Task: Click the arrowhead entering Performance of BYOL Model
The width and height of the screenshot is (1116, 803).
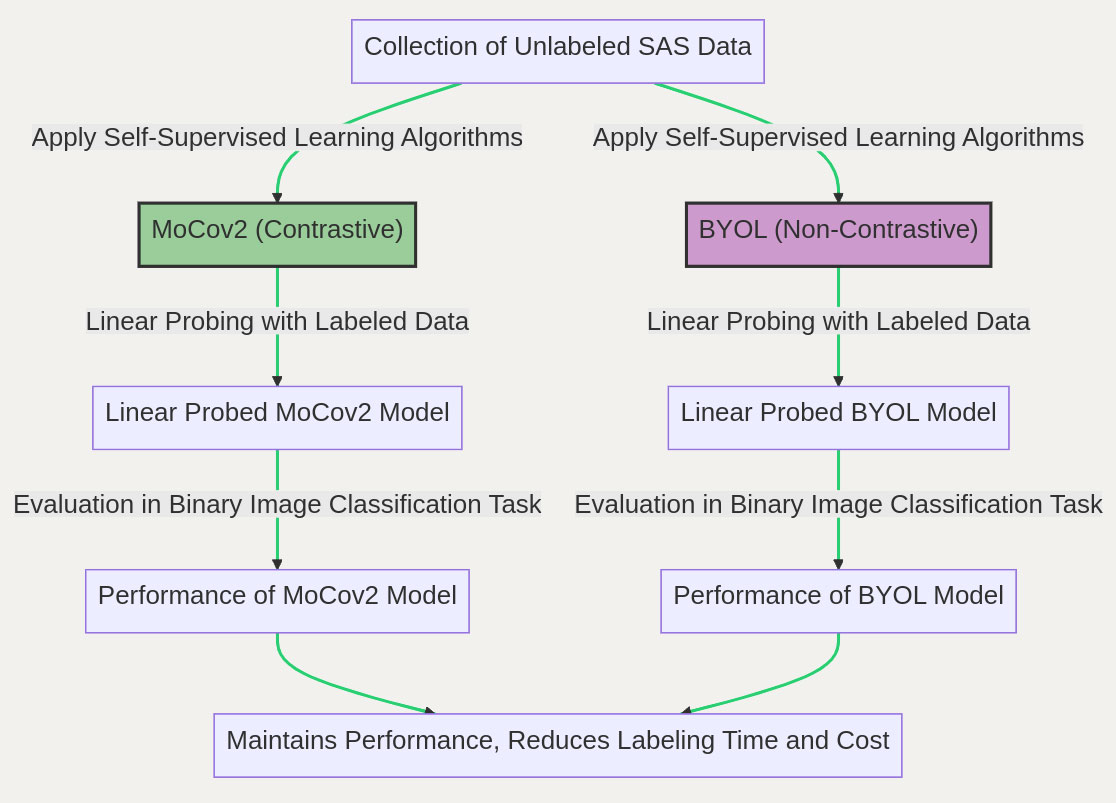Action: [x=838, y=564]
